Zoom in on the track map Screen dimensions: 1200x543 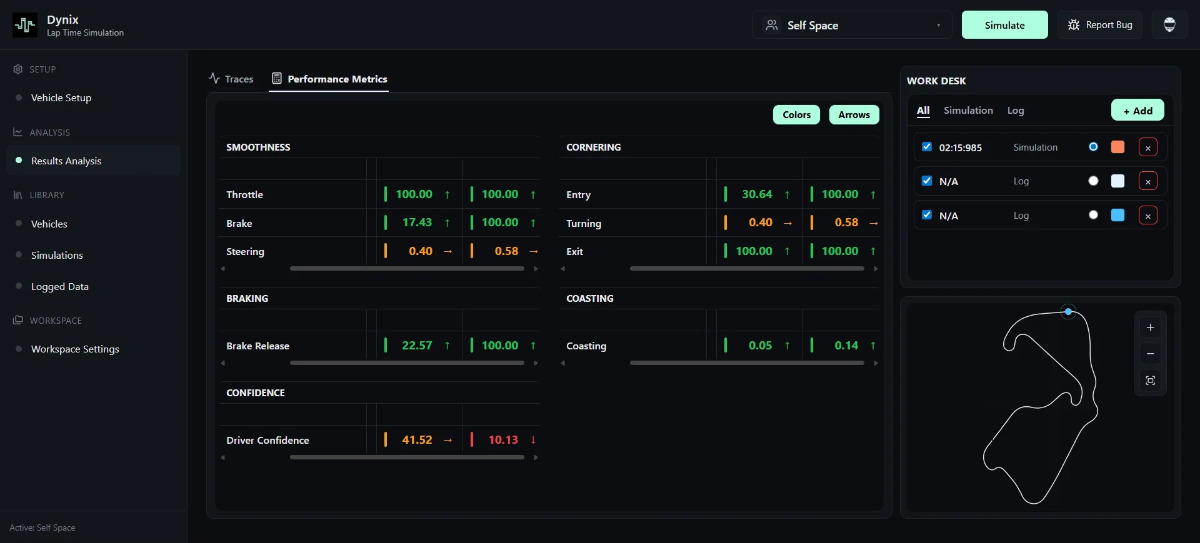pos(1150,327)
